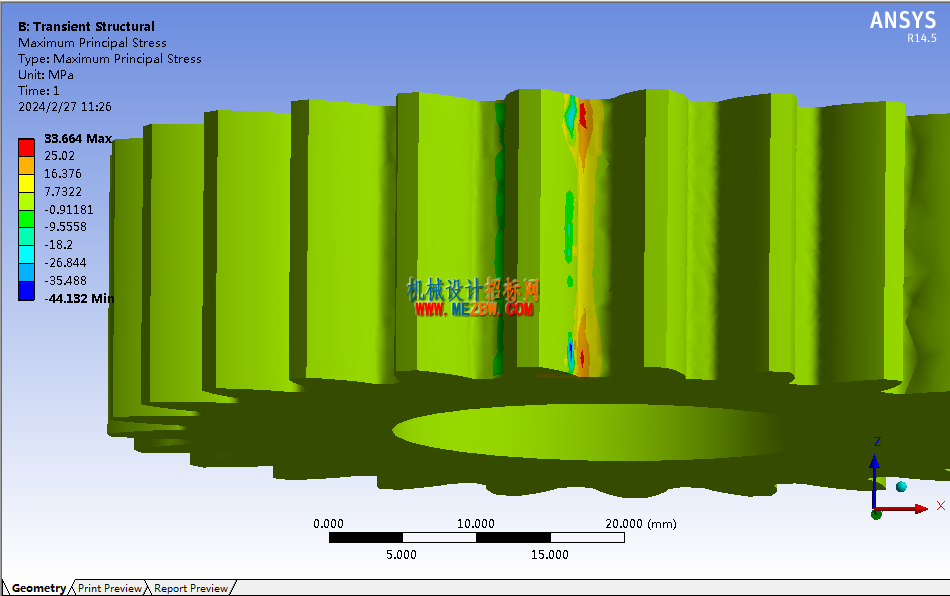Click the 10.000 scale label
The width and height of the screenshot is (950, 596).
pos(476,523)
